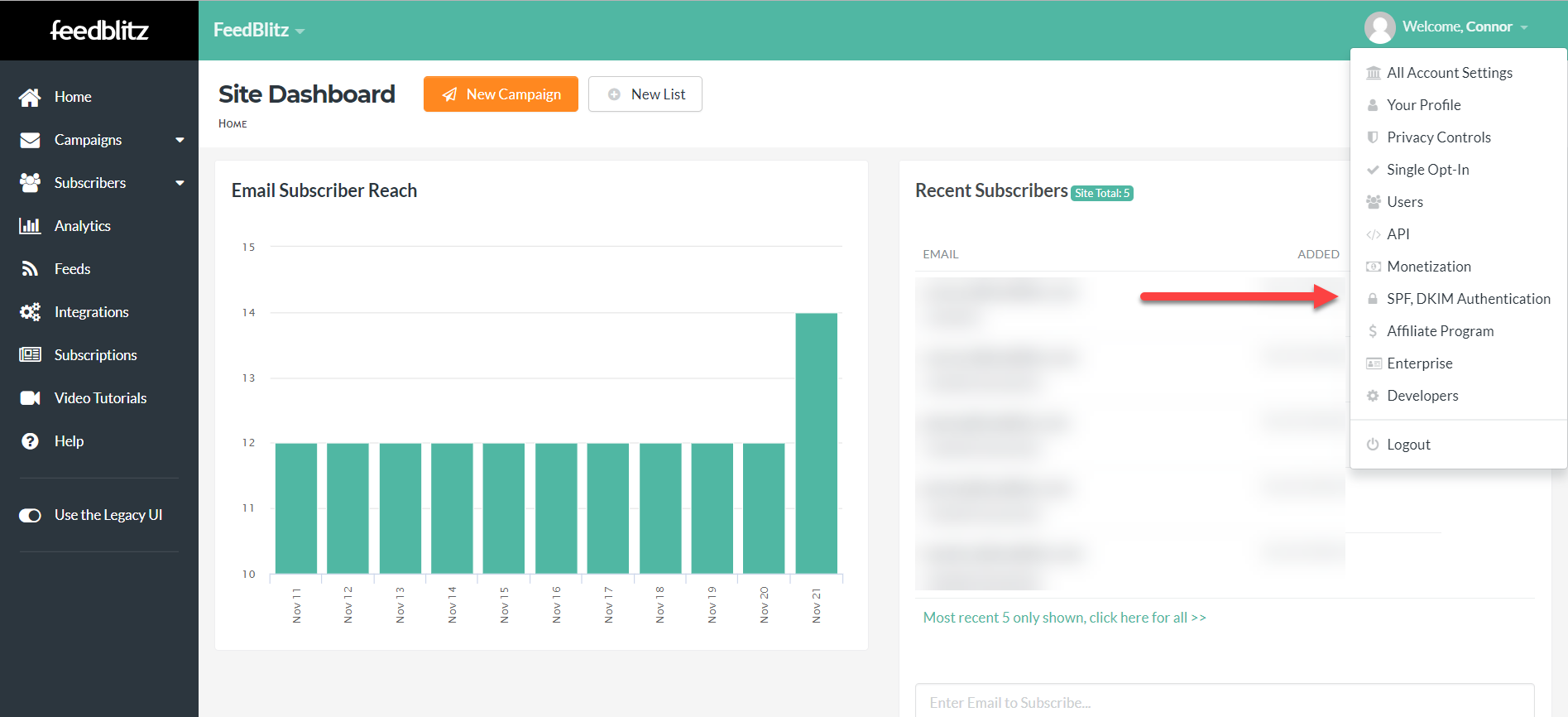This screenshot has width=1568, height=717.
Task: Choose SPF, DKIM Authentication
Action: click(x=1468, y=299)
